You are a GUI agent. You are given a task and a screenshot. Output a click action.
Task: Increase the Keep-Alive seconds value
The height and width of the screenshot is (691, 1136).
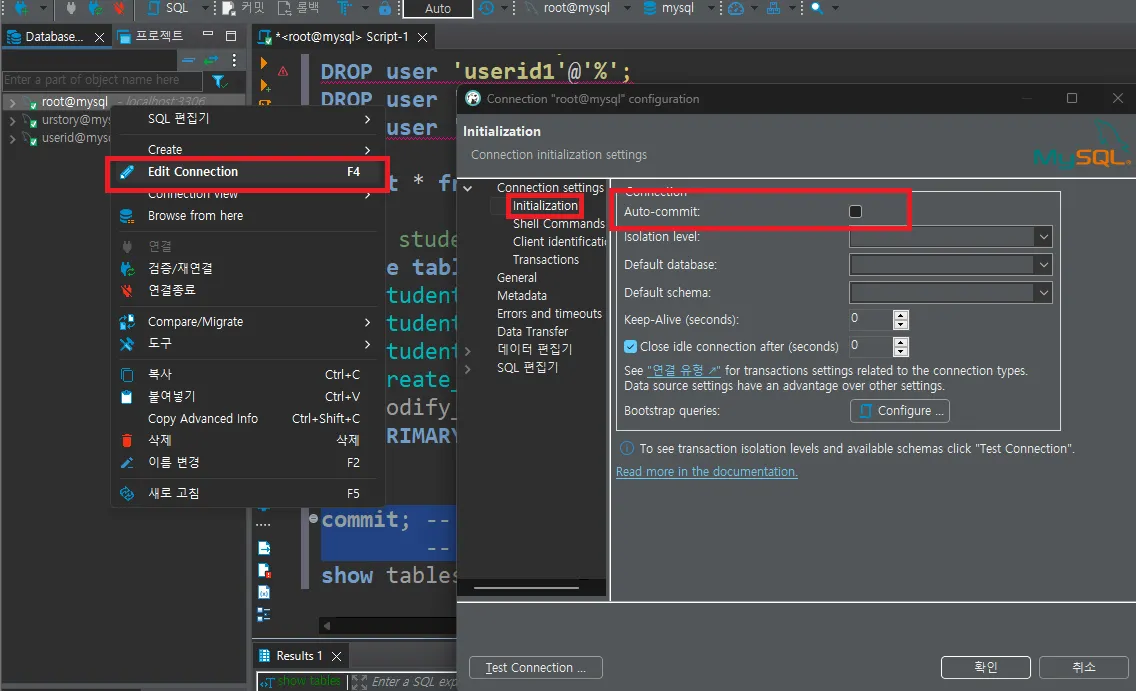[x=901, y=315]
